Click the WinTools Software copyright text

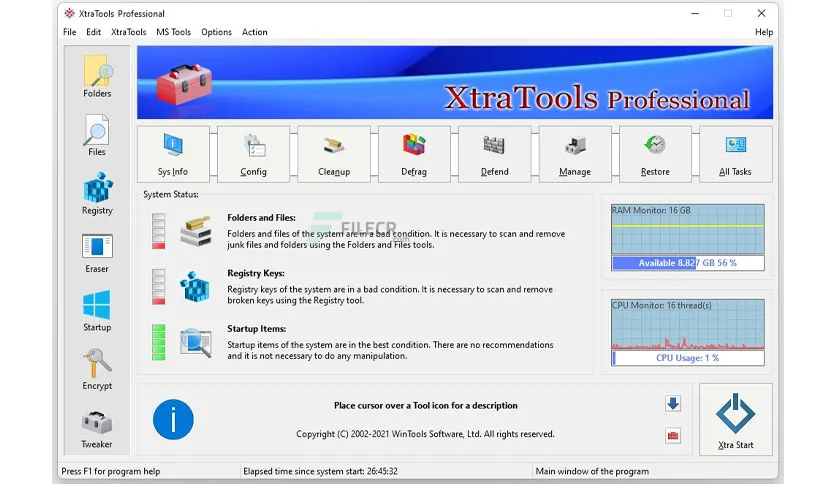point(425,434)
